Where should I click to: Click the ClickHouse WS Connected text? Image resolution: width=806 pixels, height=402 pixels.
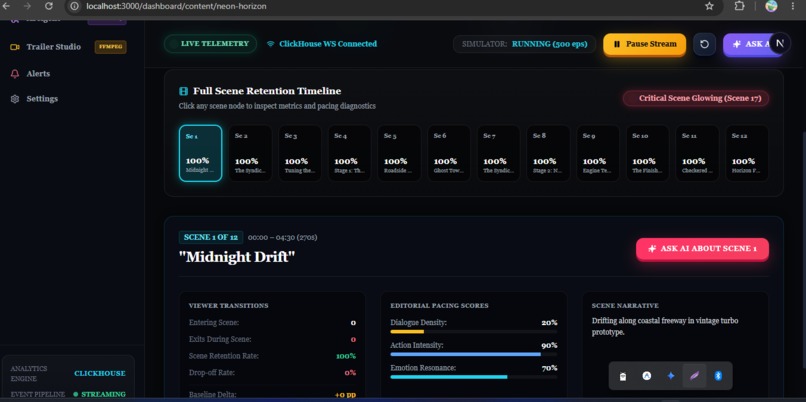click(328, 44)
